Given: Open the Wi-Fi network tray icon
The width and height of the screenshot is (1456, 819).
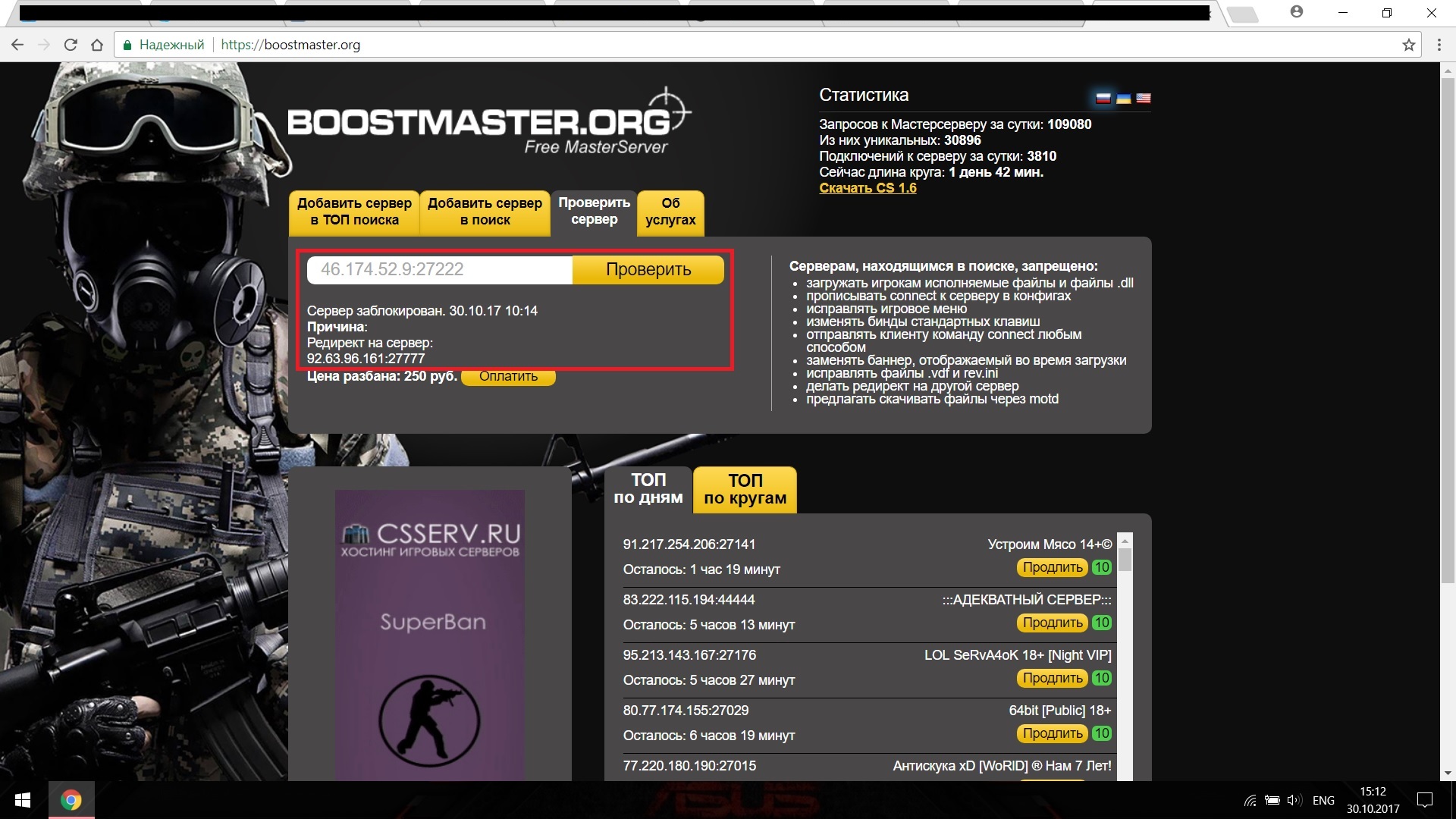Looking at the screenshot, I should 1250,800.
